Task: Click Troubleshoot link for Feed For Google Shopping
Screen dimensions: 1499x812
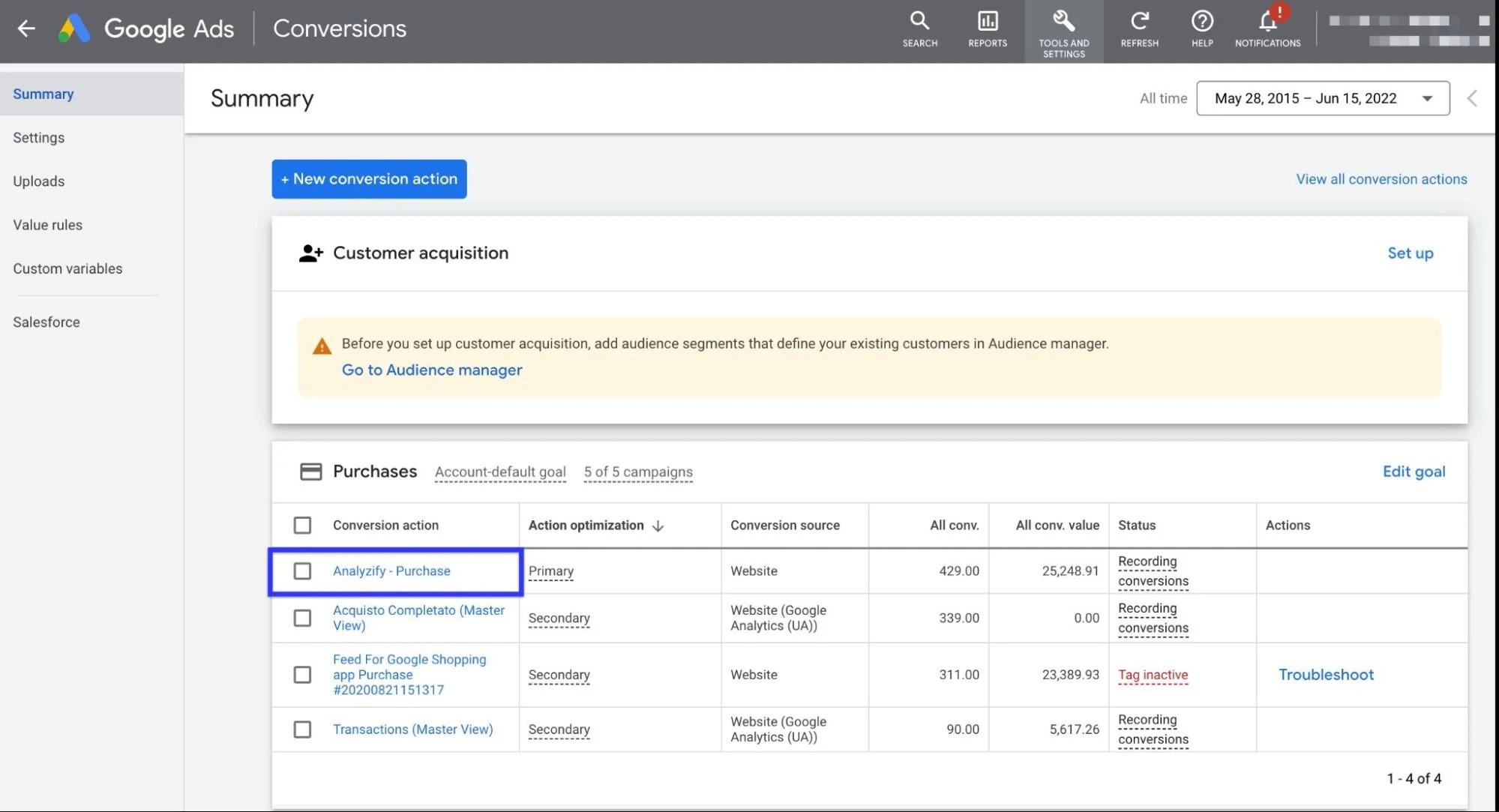Action: (1325, 674)
